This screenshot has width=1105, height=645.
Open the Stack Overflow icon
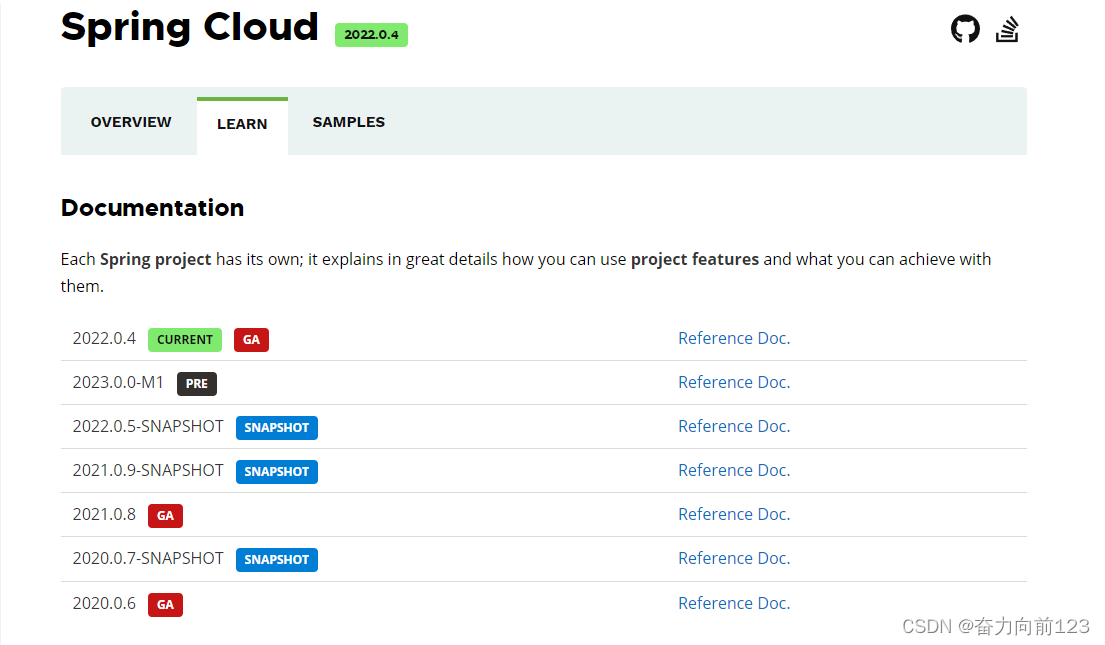click(1007, 29)
